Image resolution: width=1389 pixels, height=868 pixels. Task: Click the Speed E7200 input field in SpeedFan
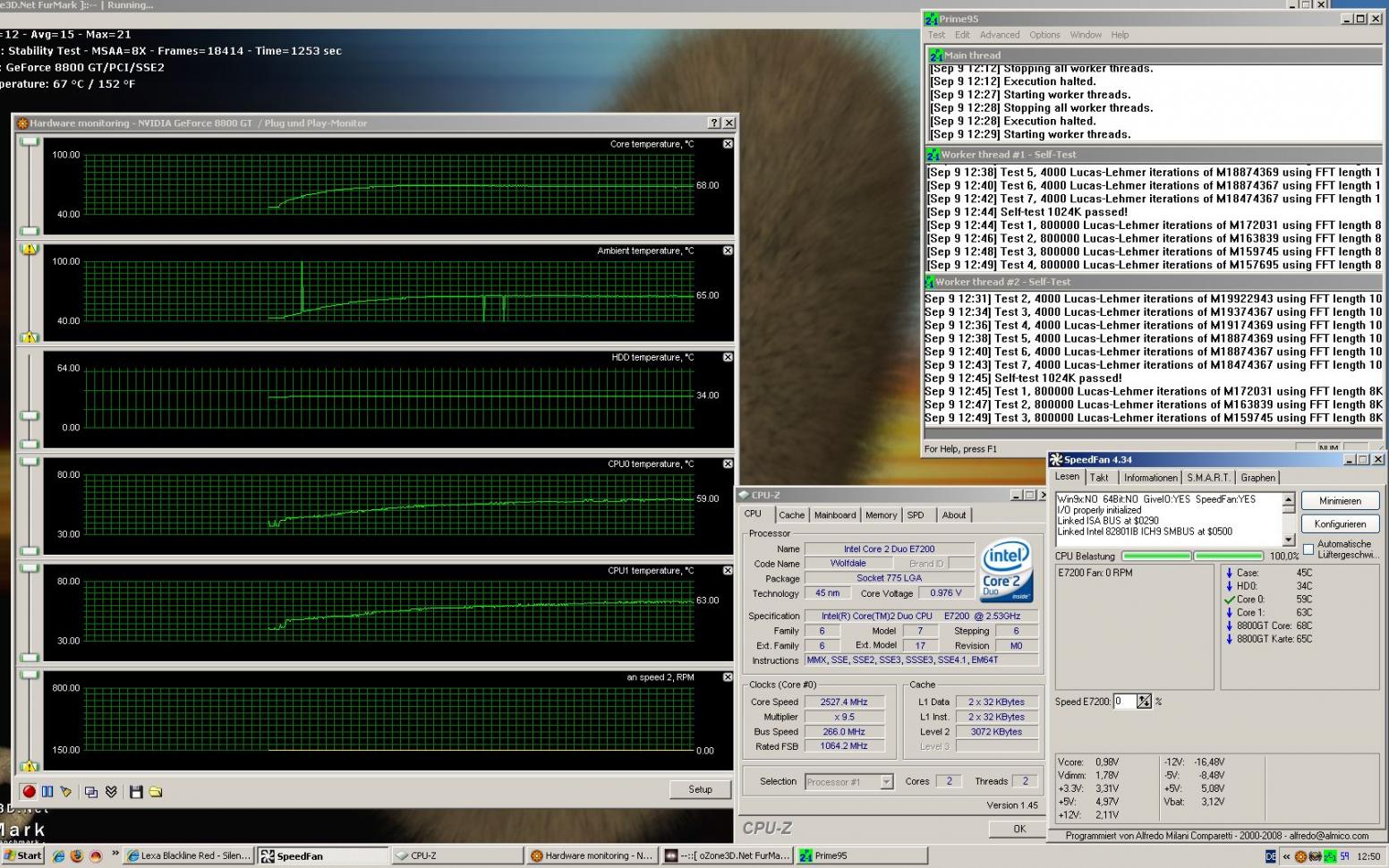[1124, 702]
